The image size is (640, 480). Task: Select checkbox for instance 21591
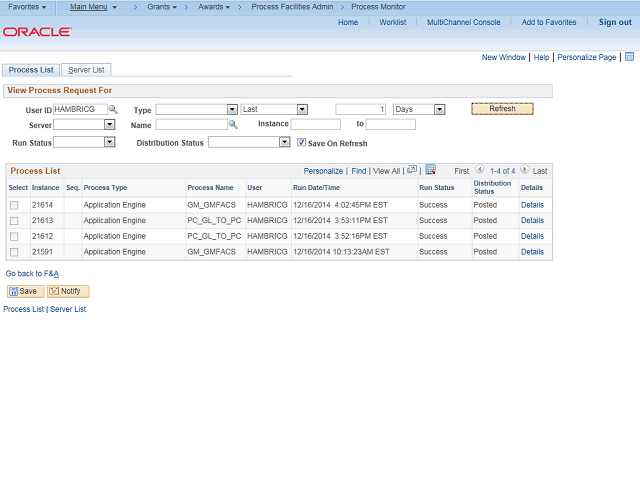click(x=14, y=252)
